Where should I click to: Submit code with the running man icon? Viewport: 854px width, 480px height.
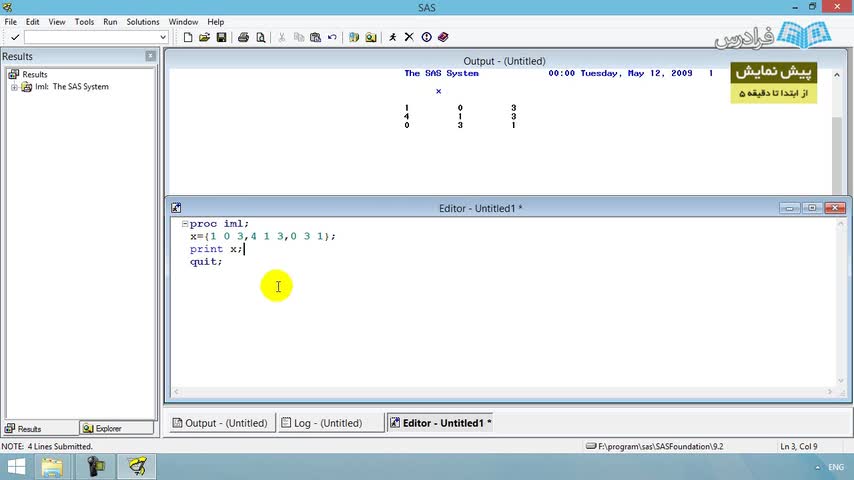(393, 37)
